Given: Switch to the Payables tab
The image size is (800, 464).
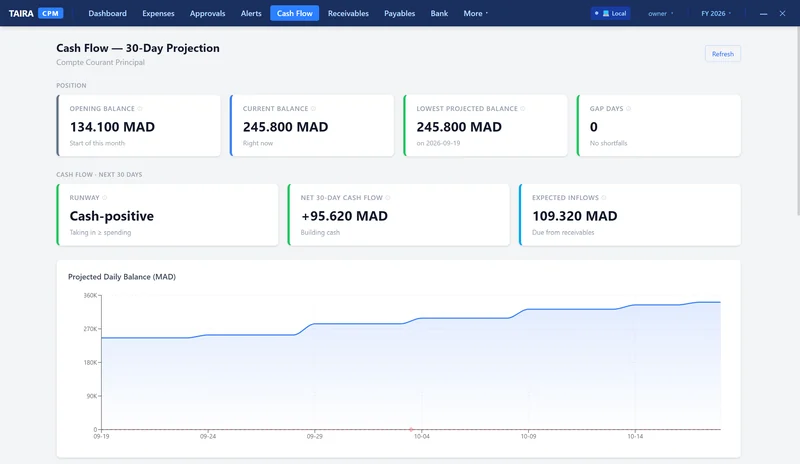Looking at the screenshot, I should coord(399,13).
